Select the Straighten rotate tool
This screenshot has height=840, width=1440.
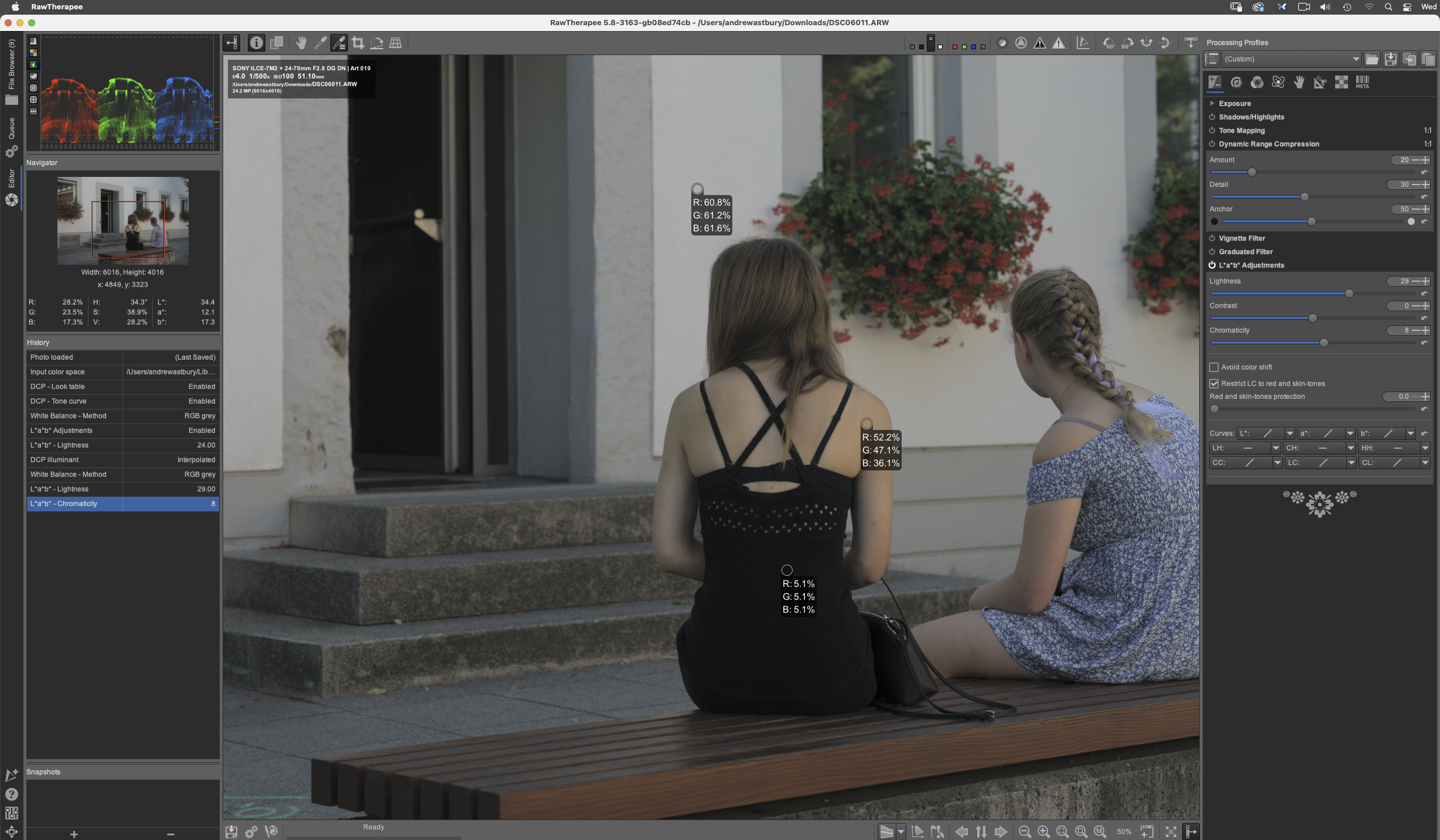click(x=377, y=43)
